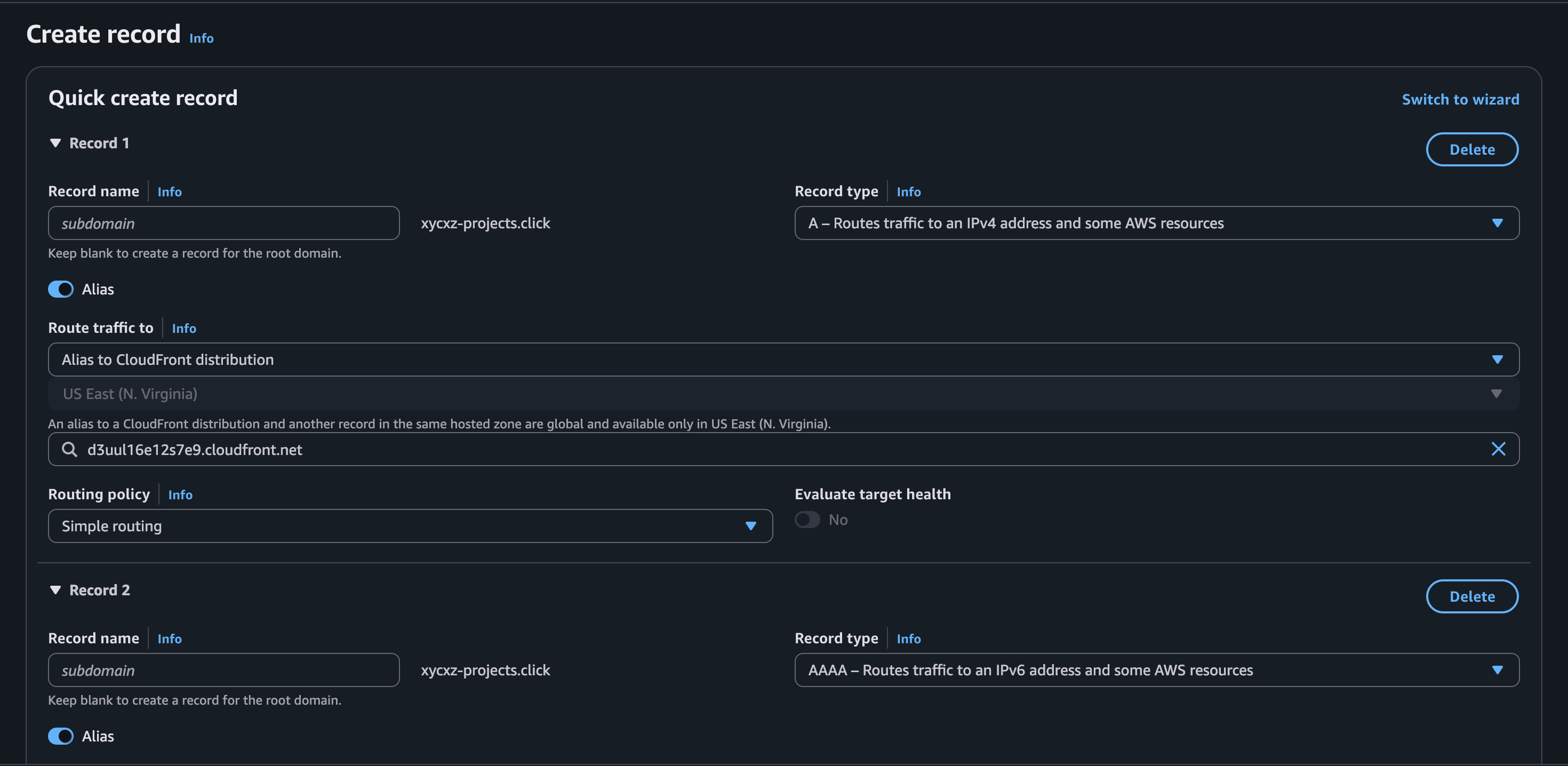Enable Evaluate target health
The width and height of the screenshot is (1568, 766).
point(807,520)
